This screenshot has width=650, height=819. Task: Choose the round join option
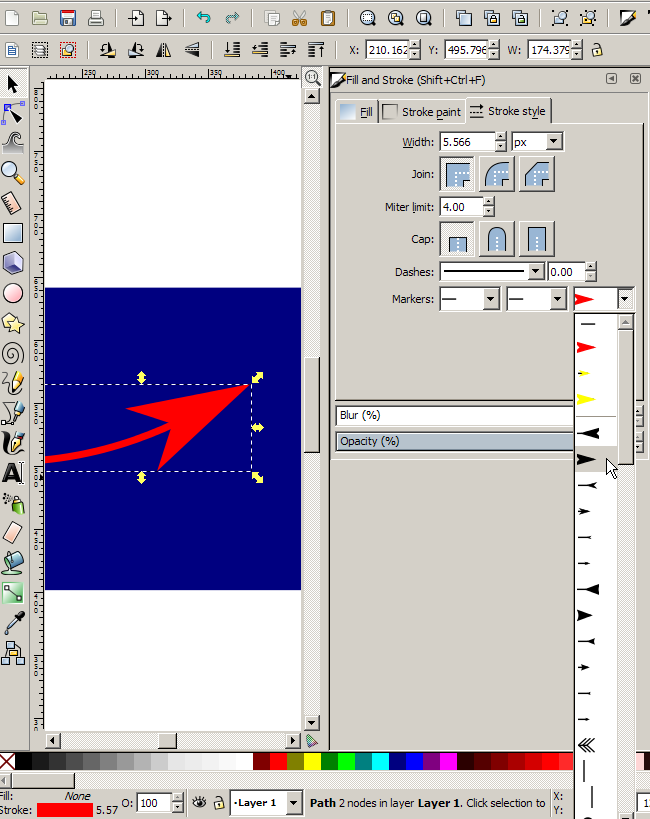coord(496,174)
